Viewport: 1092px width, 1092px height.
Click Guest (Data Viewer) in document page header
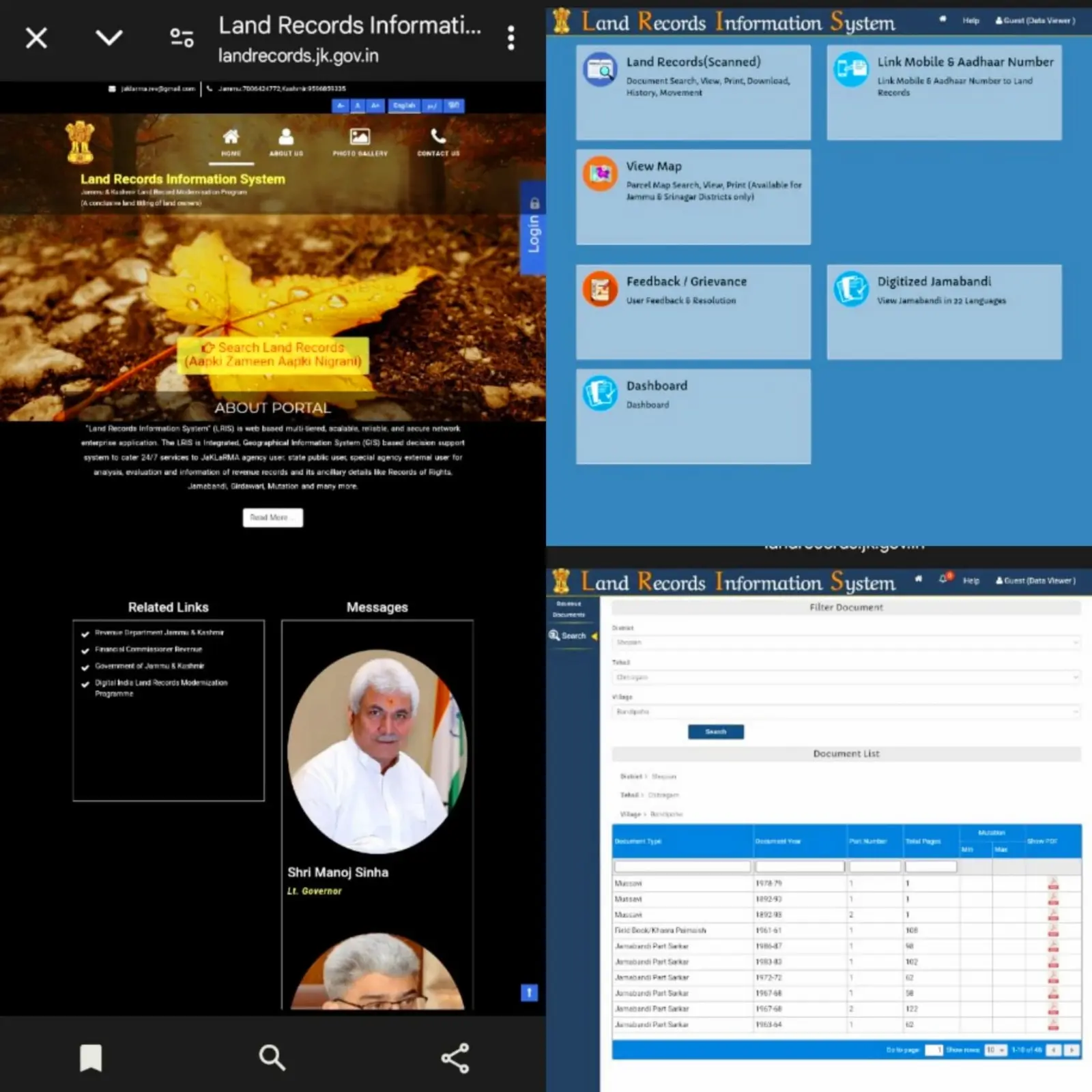(1035, 581)
